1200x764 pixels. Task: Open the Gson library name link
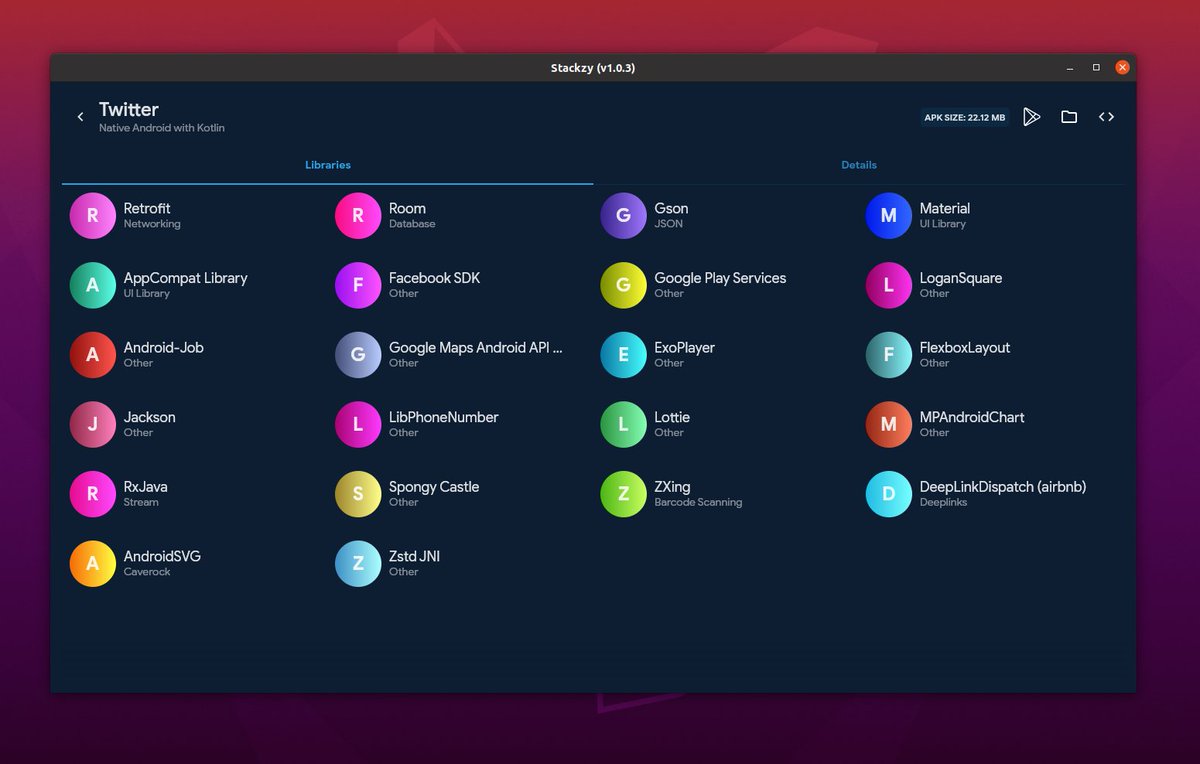671,208
